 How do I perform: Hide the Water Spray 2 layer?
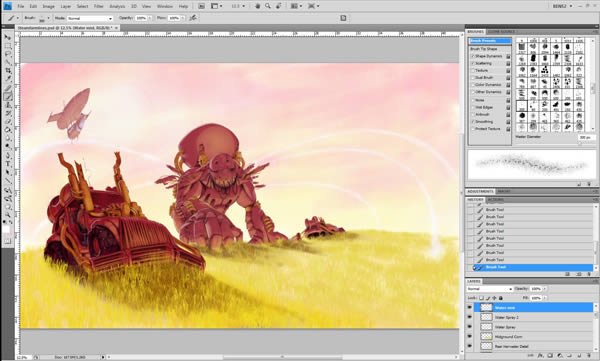pos(470,317)
